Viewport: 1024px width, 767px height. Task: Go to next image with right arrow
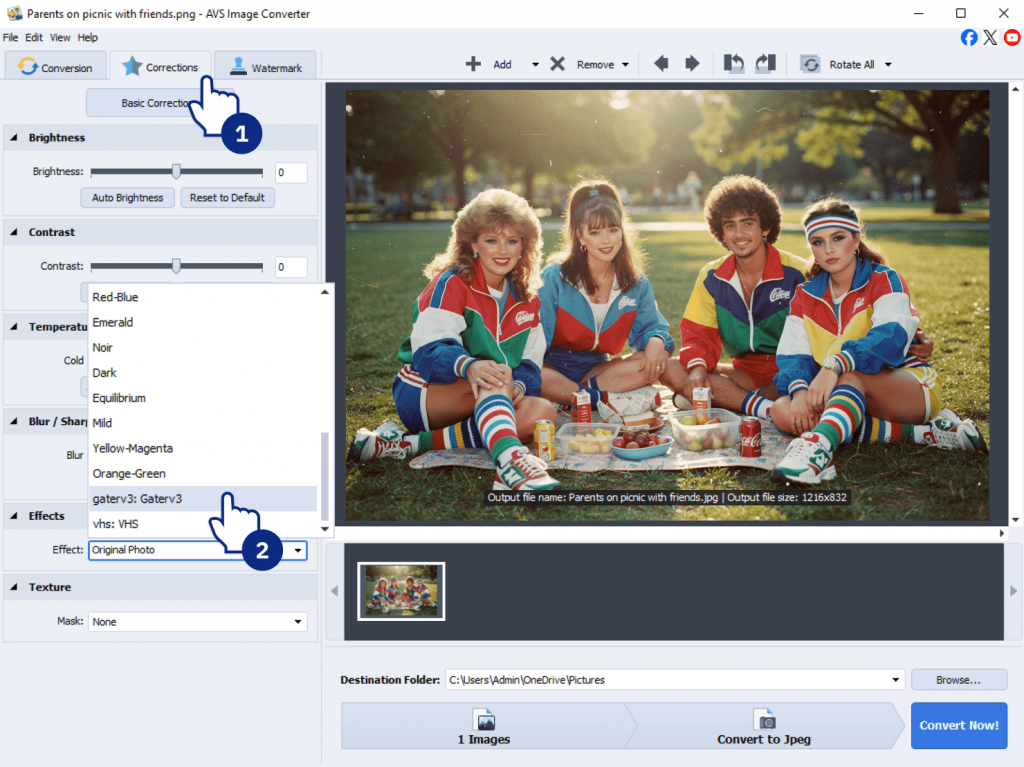692,64
